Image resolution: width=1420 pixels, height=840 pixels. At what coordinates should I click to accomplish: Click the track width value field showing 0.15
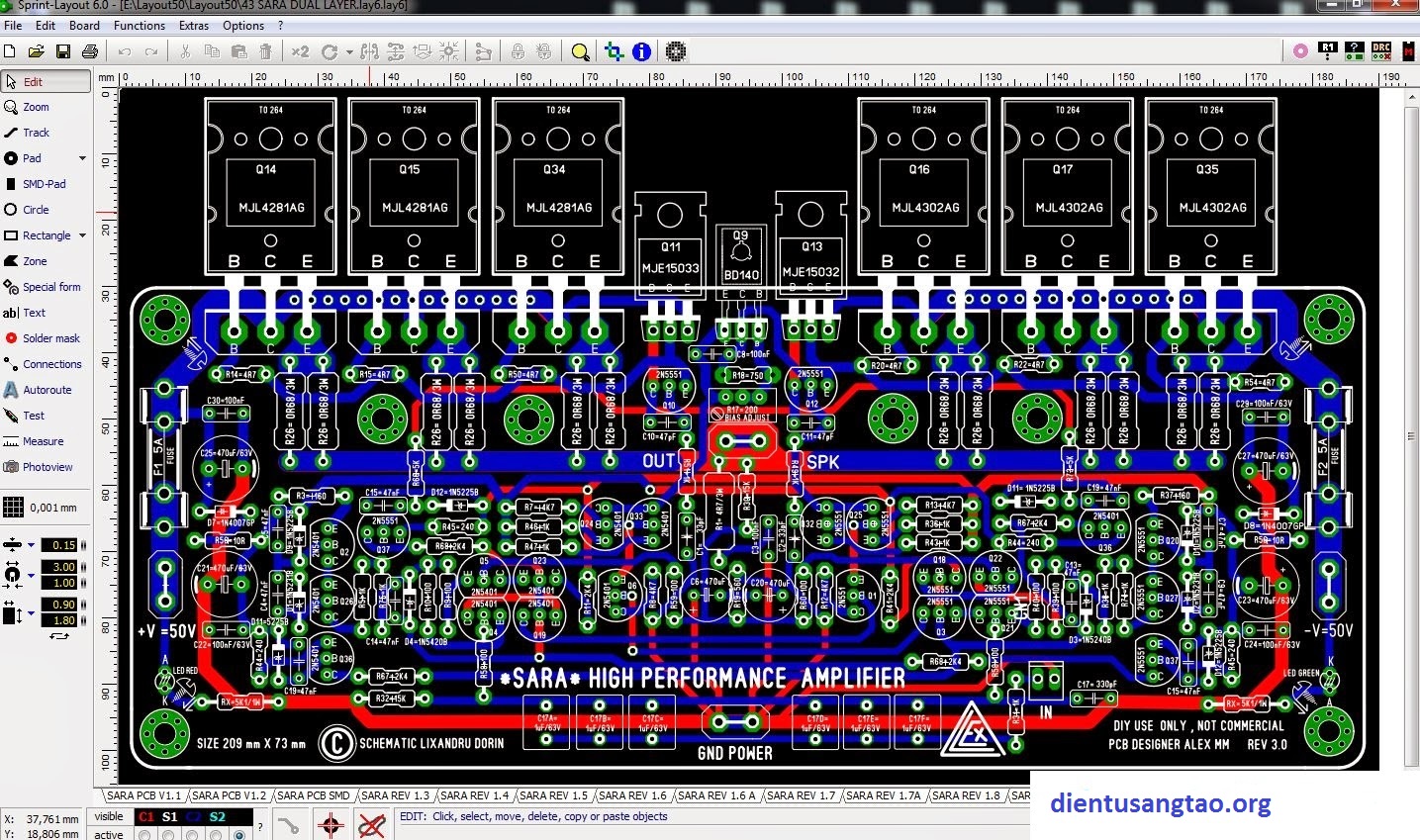click(x=59, y=544)
